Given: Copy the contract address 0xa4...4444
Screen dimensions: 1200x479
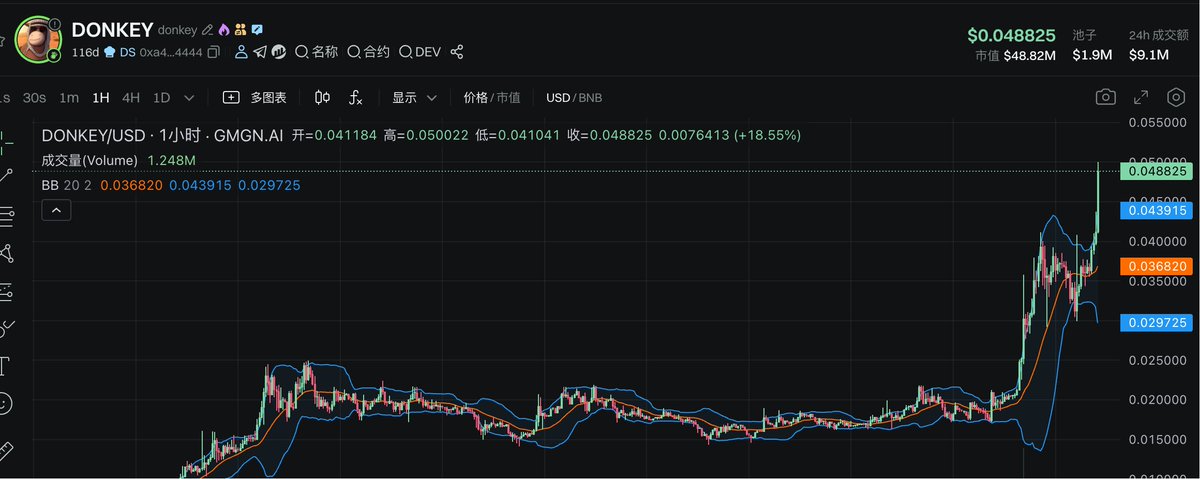Looking at the screenshot, I should pyautogui.click(x=213, y=52).
